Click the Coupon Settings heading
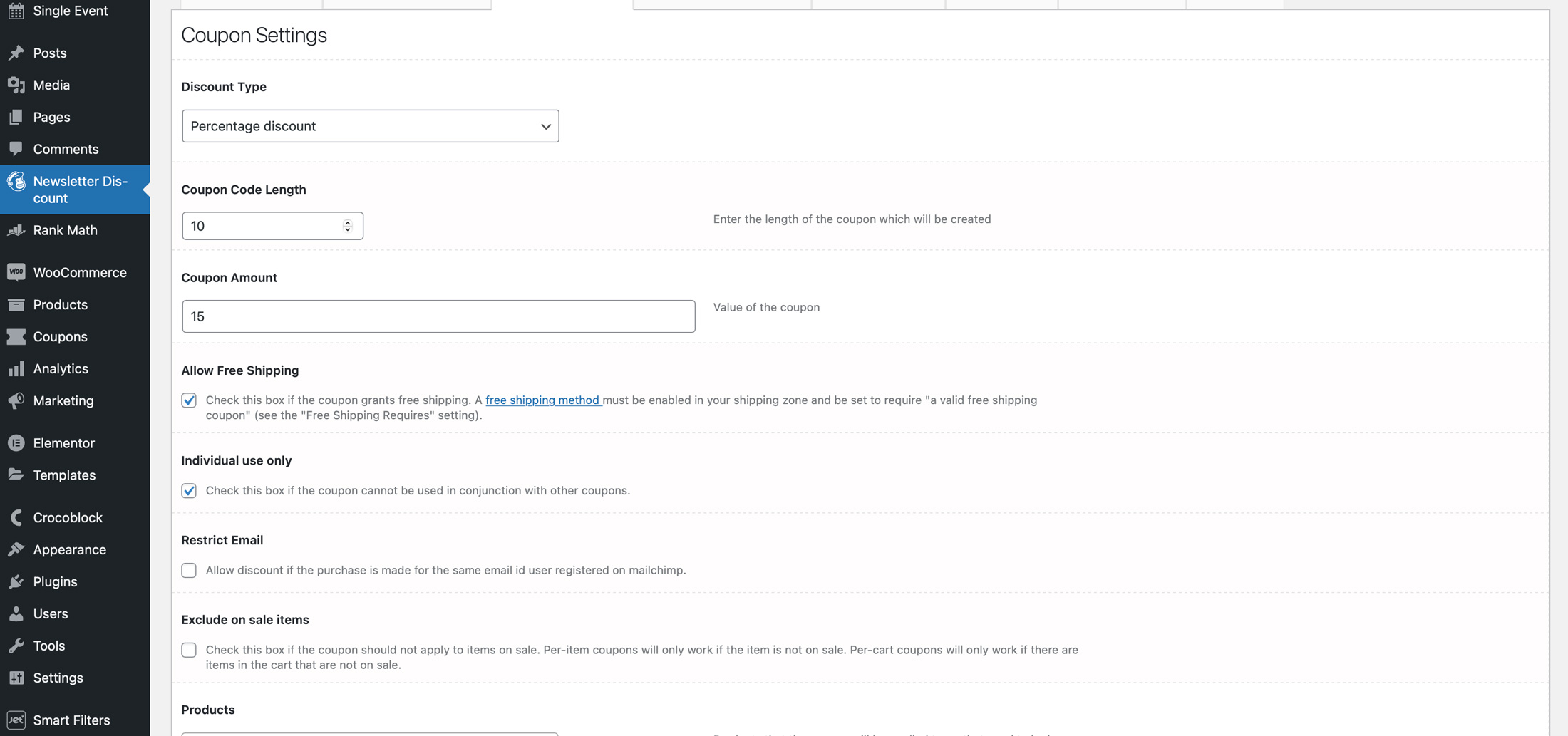Image resolution: width=1568 pixels, height=736 pixels. (254, 35)
